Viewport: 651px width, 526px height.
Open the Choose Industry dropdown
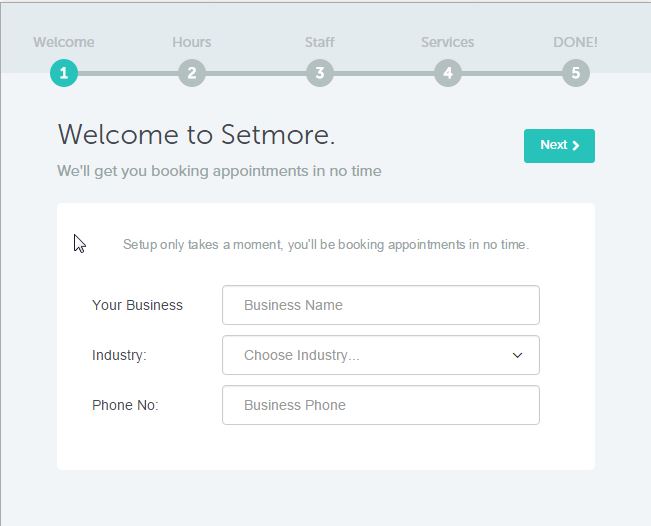(x=381, y=355)
